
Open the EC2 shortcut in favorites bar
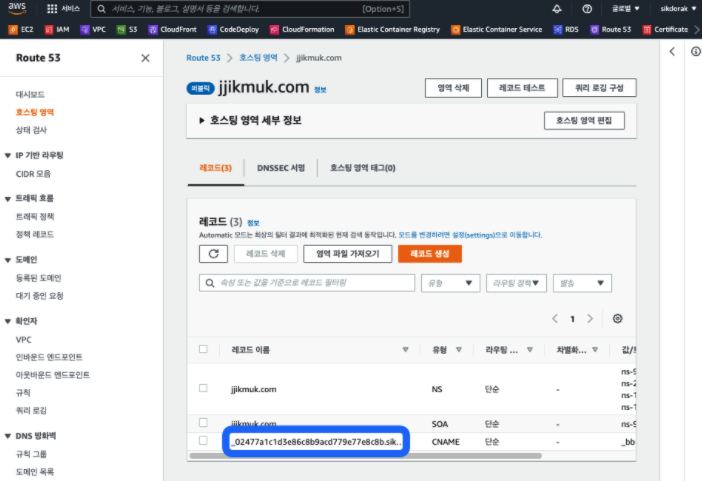[x=21, y=30]
